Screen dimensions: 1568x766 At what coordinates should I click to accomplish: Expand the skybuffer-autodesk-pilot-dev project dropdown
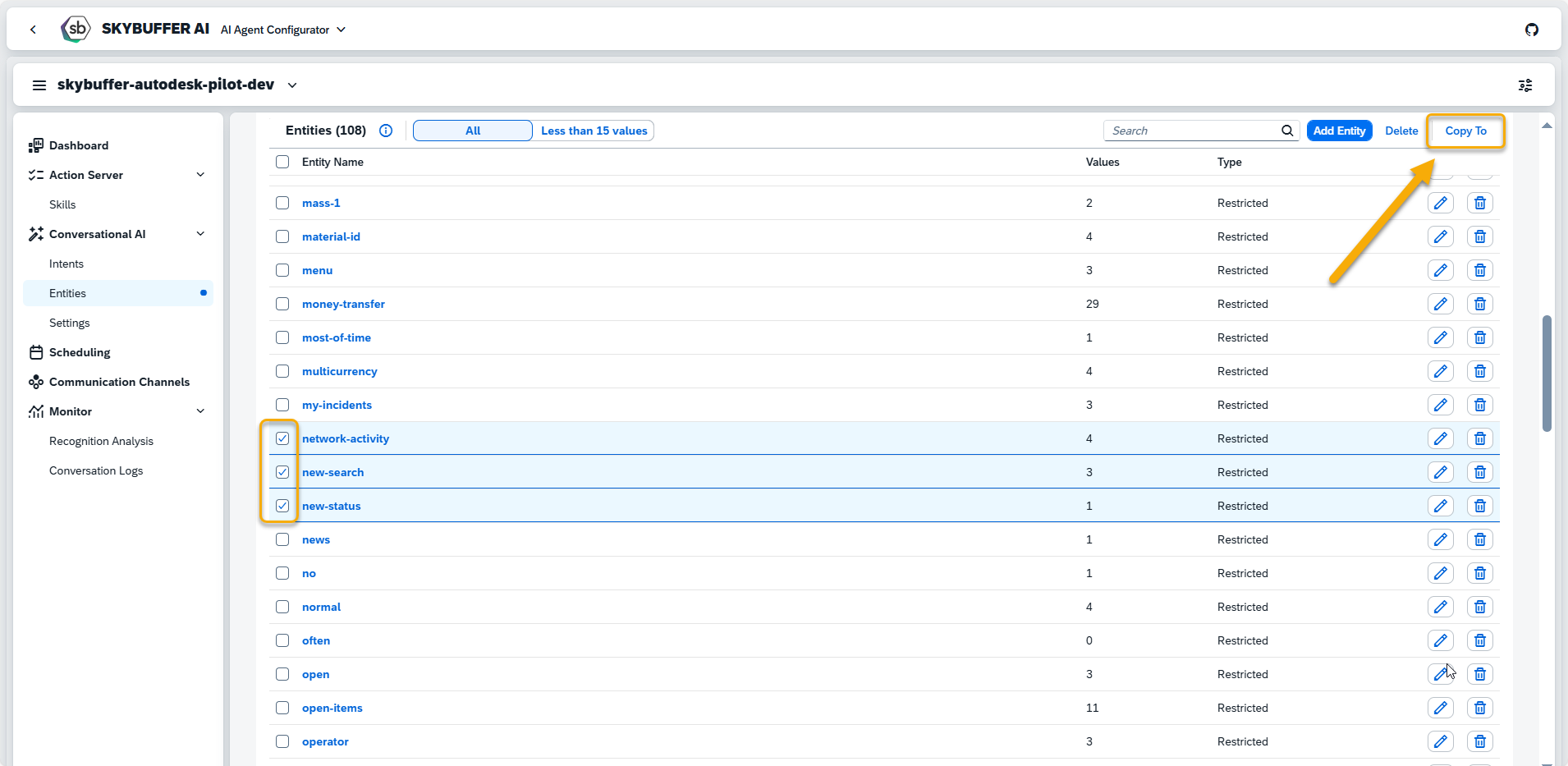pos(292,85)
